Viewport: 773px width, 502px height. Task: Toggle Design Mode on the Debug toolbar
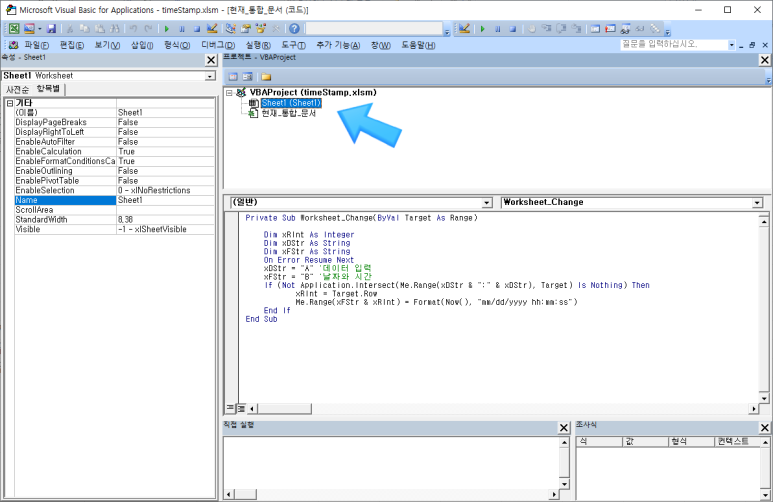464,29
